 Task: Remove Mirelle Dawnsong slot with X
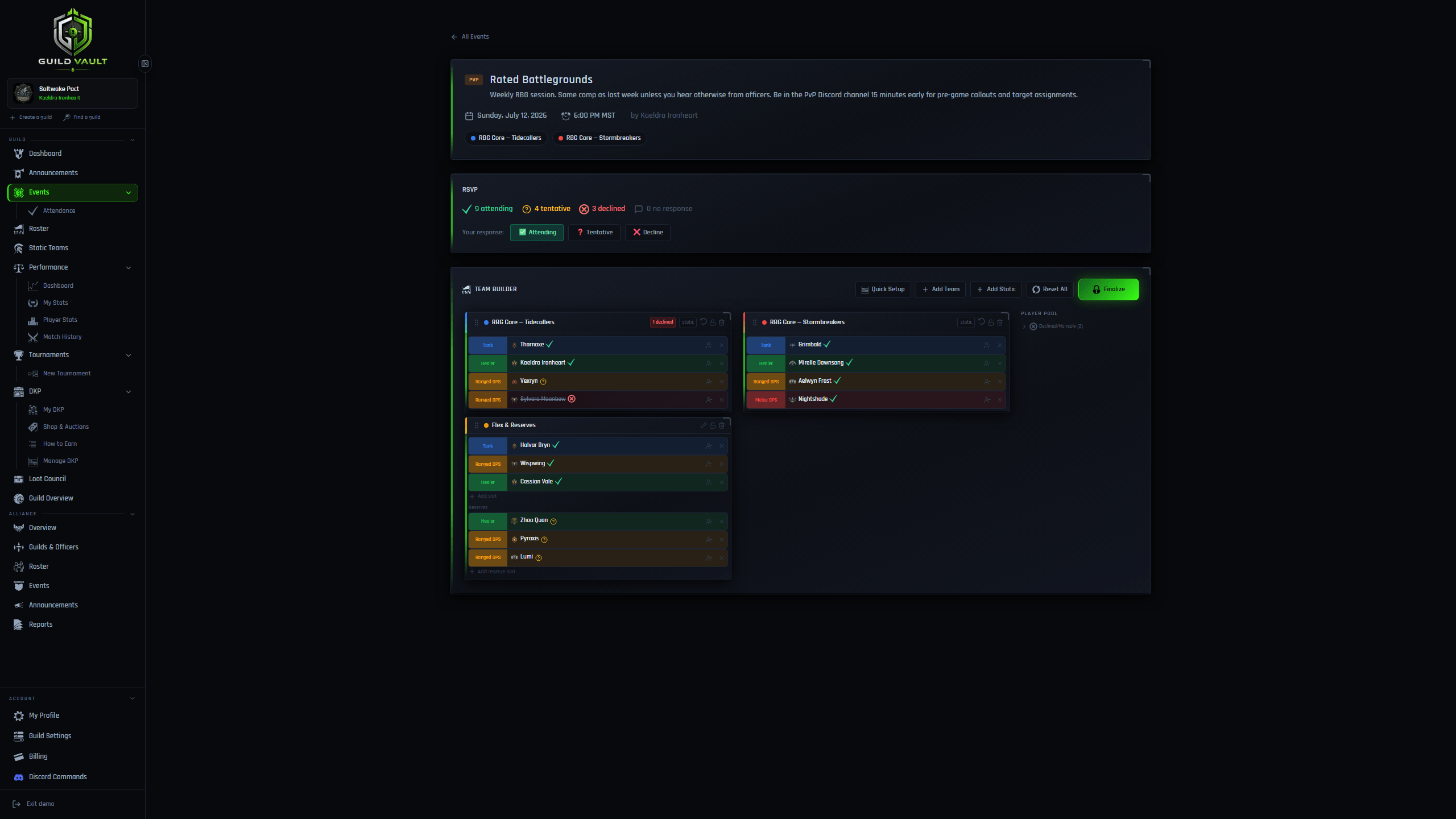(x=1000, y=363)
